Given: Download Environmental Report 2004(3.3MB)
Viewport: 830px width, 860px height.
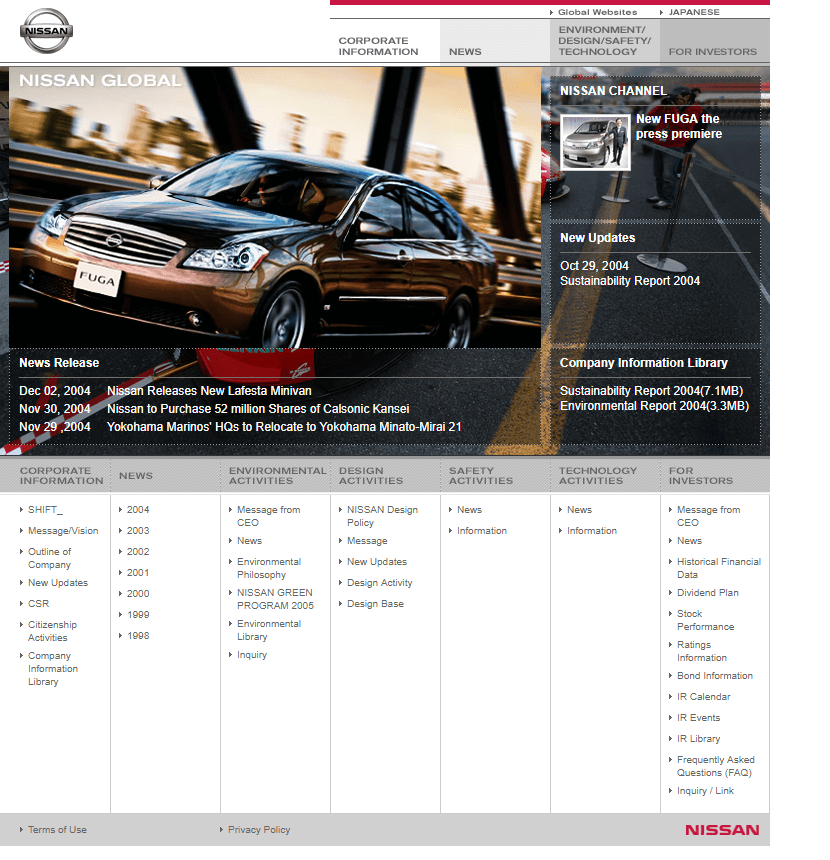Looking at the screenshot, I should pos(654,406).
